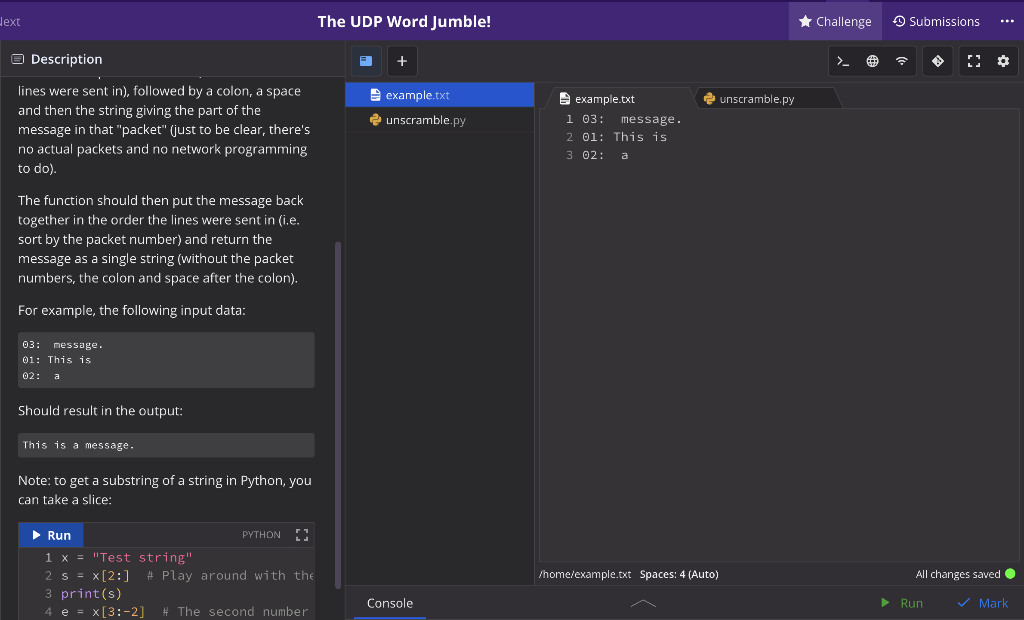The width and height of the screenshot is (1024, 620).
Task: Mark the challenge as complete
Action: coord(982,603)
